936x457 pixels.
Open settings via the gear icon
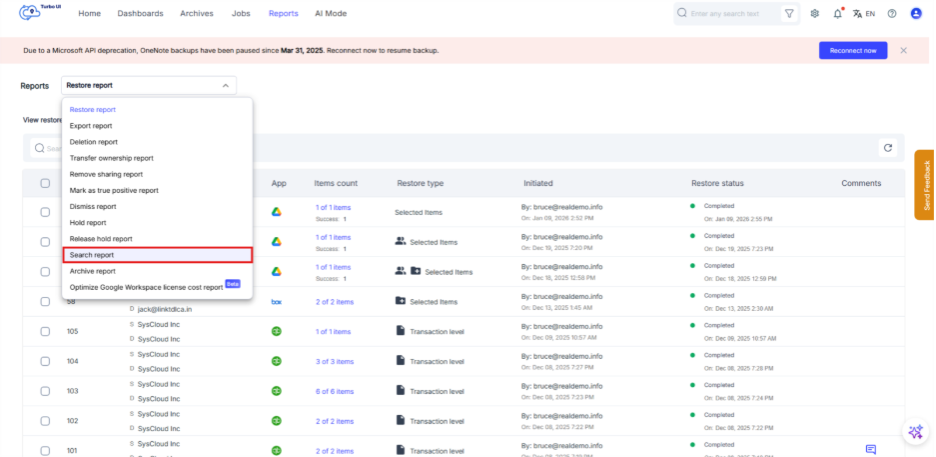click(x=815, y=14)
